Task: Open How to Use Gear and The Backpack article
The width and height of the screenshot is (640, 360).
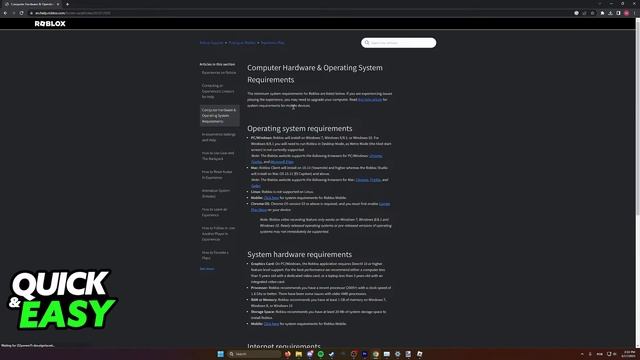Action: pos(218,156)
